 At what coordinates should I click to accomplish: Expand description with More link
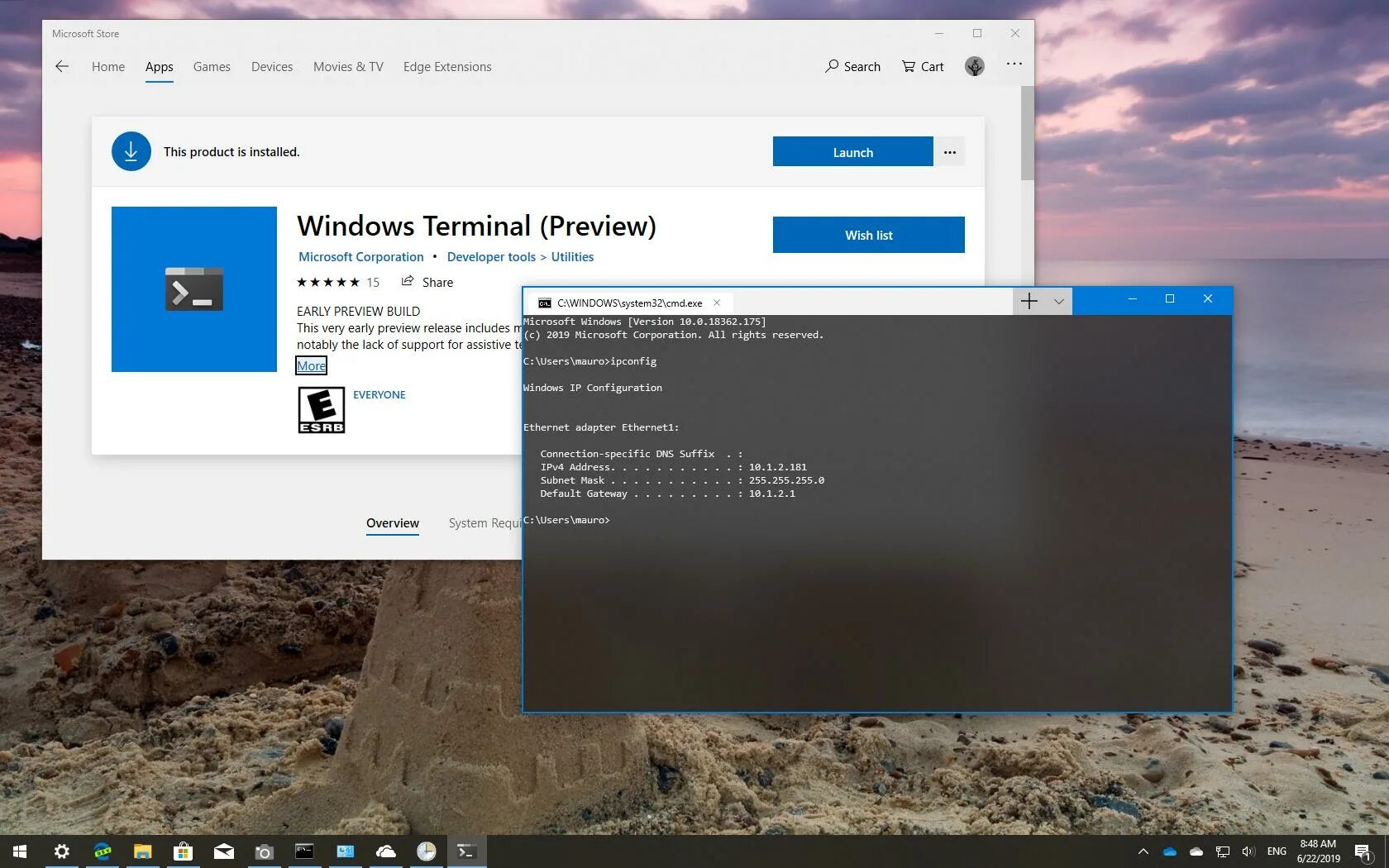(312, 365)
